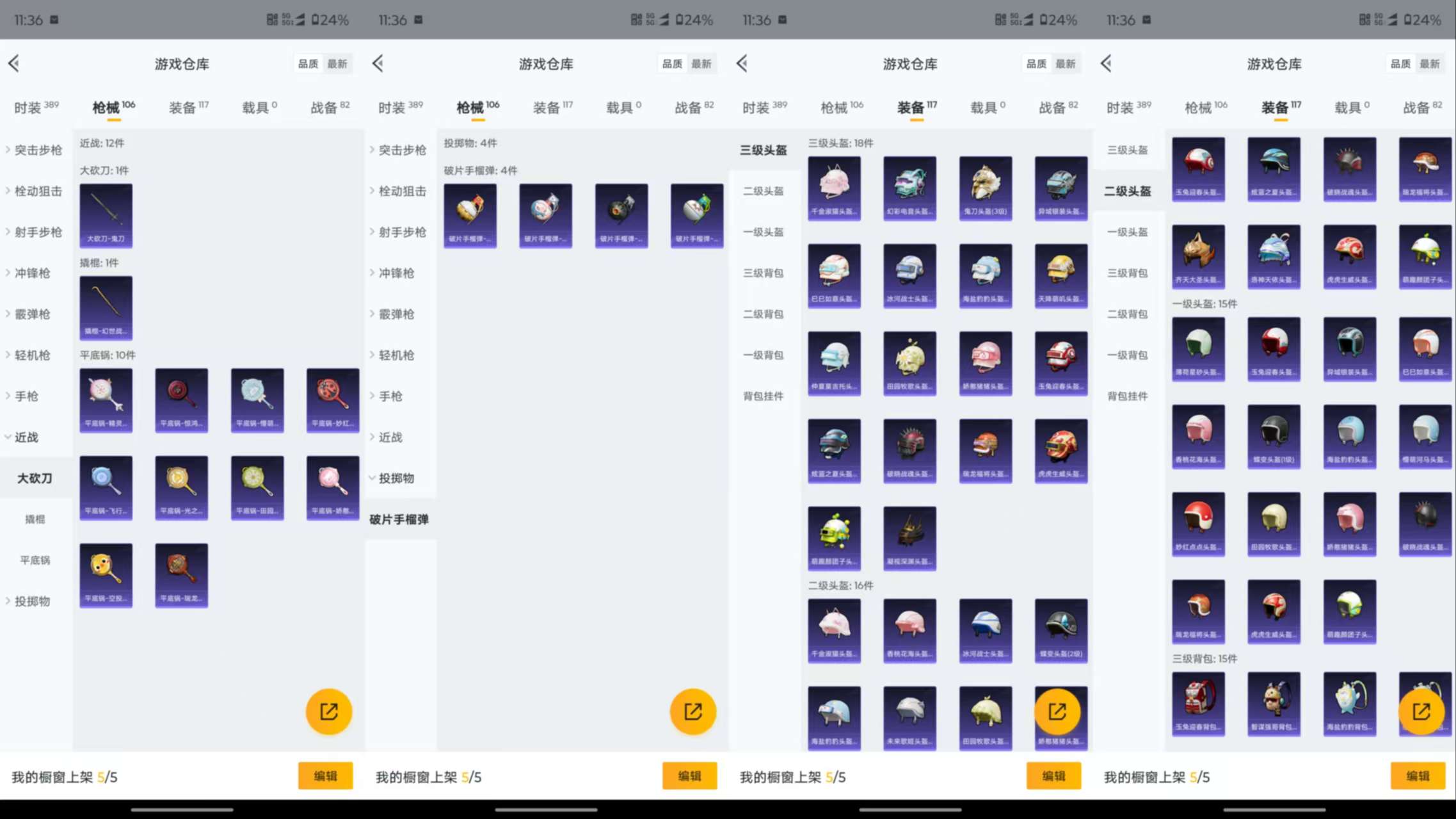Select the 平底锅-妙红 ladybug pan

point(333,400)
